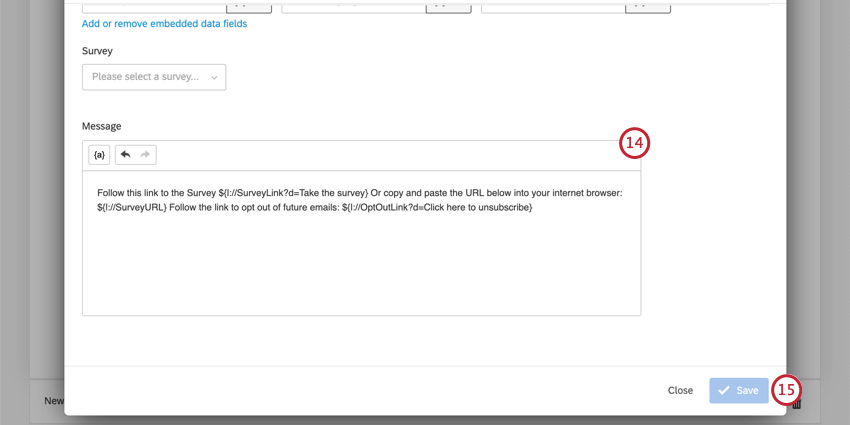The image size is (850, 425).
Task: Click the trash icon behind the dialog
Action: click(797, 404)
